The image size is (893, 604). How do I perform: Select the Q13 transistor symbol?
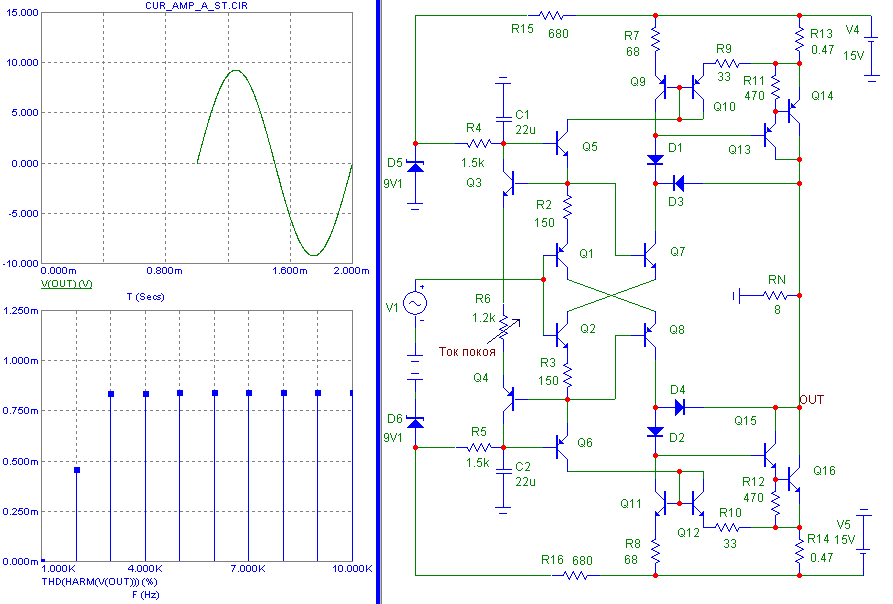pos(770,135)
